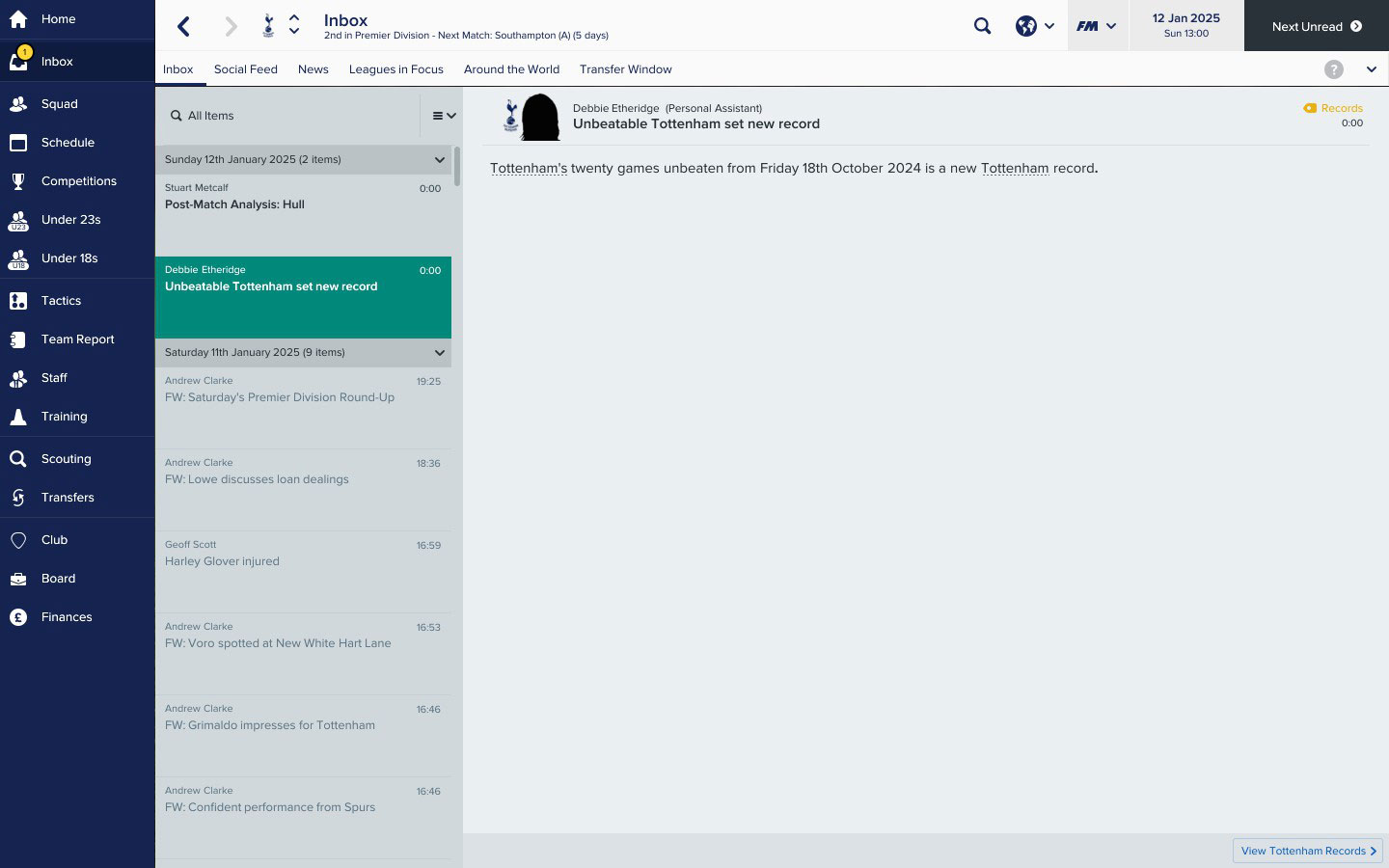Open the Under 23s team icon
This screenshot has width=1389, height=868.
tap(18, 220)
